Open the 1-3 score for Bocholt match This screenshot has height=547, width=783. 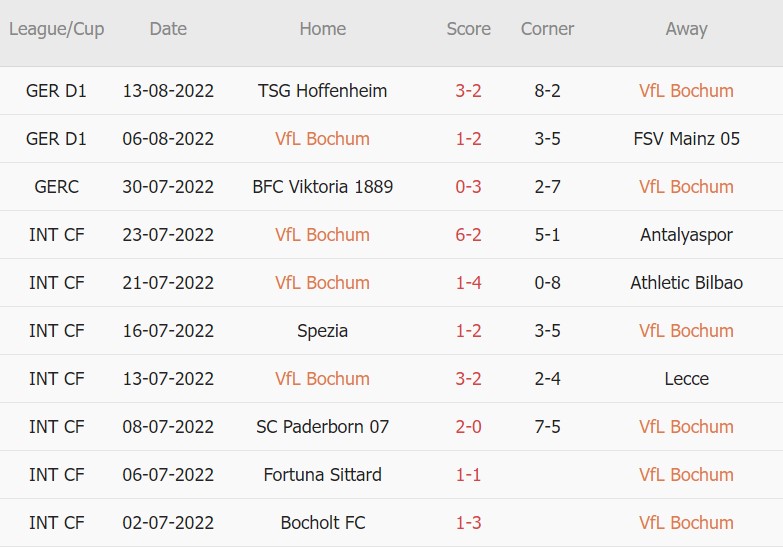(468, 523)
